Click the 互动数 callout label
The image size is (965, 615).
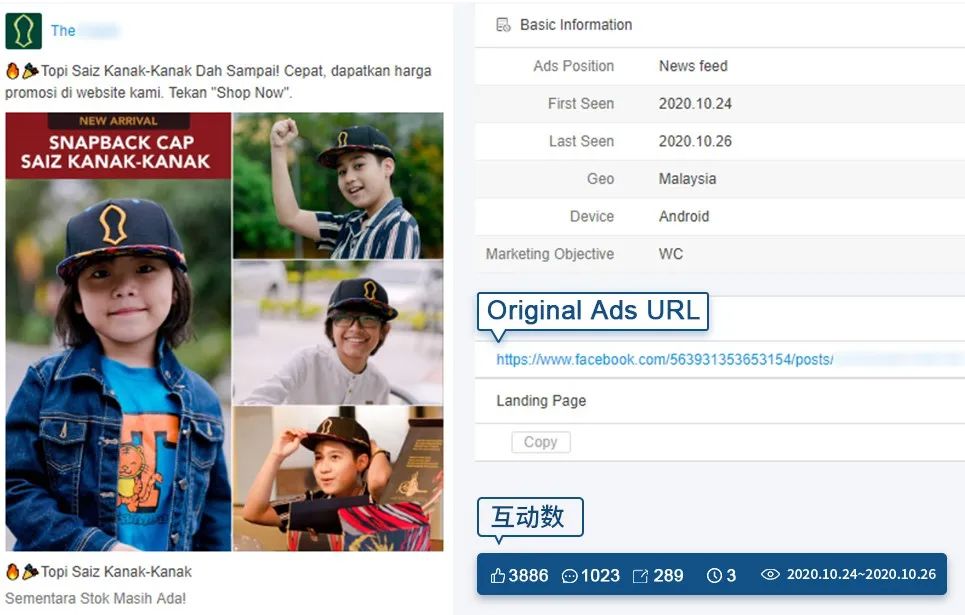pos(529,517)
